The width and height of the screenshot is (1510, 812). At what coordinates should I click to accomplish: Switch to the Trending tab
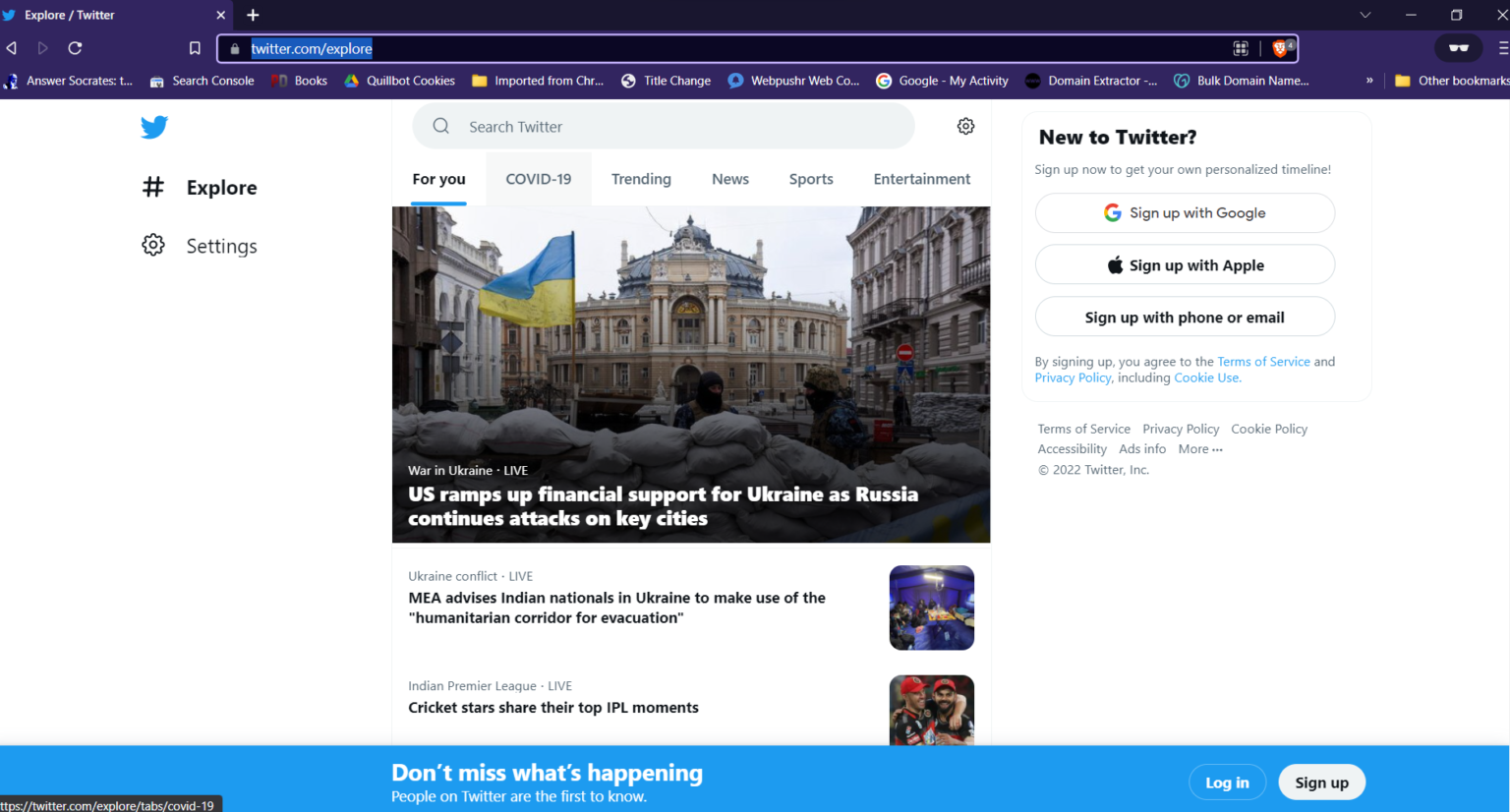coord(641,179)
